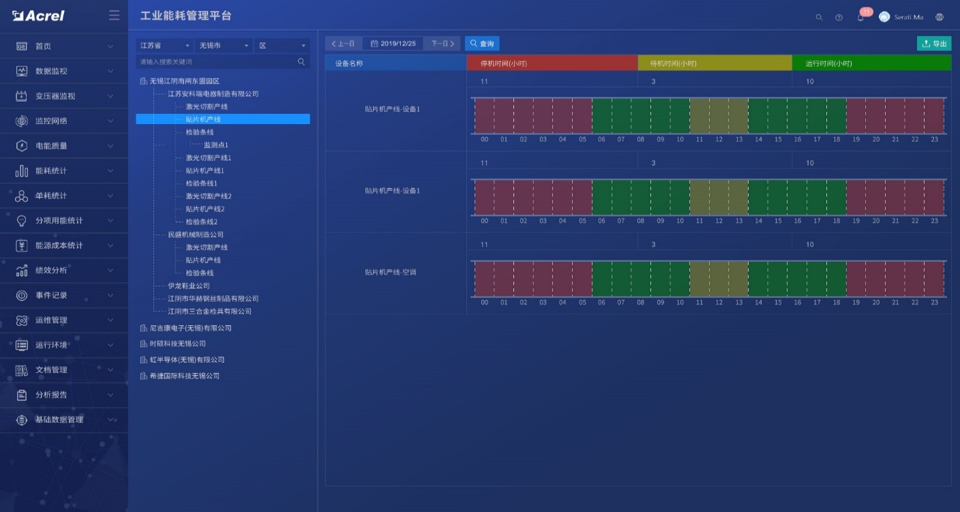This screenshot has height=512, width=960.
Task: Expand the 事件记录 chevron
Action: pos(110,295)
